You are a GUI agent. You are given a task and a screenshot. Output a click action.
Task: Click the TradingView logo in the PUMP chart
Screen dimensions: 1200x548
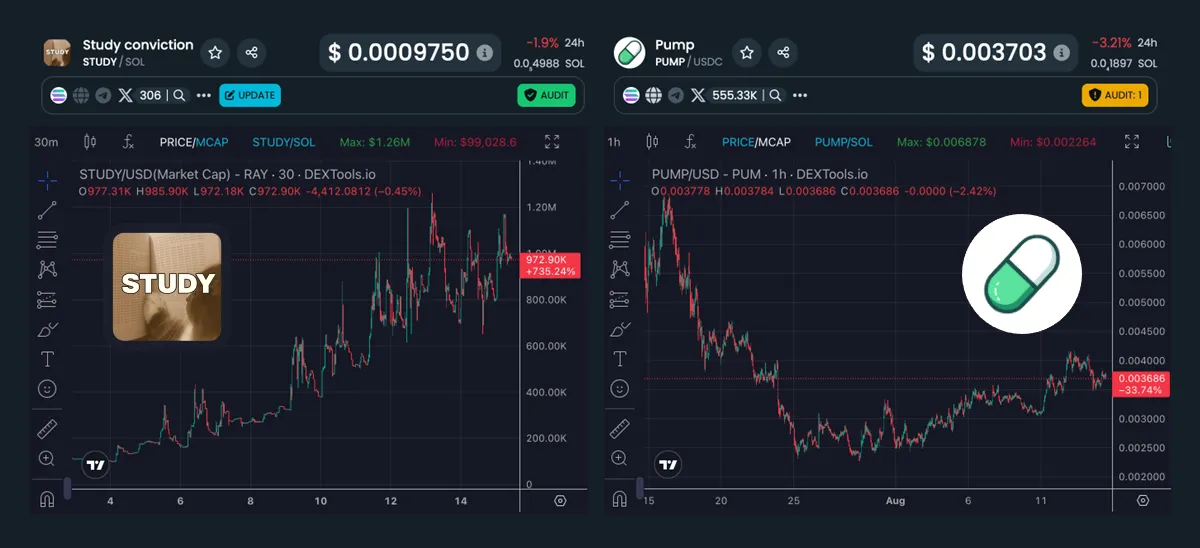coord(668,465)
